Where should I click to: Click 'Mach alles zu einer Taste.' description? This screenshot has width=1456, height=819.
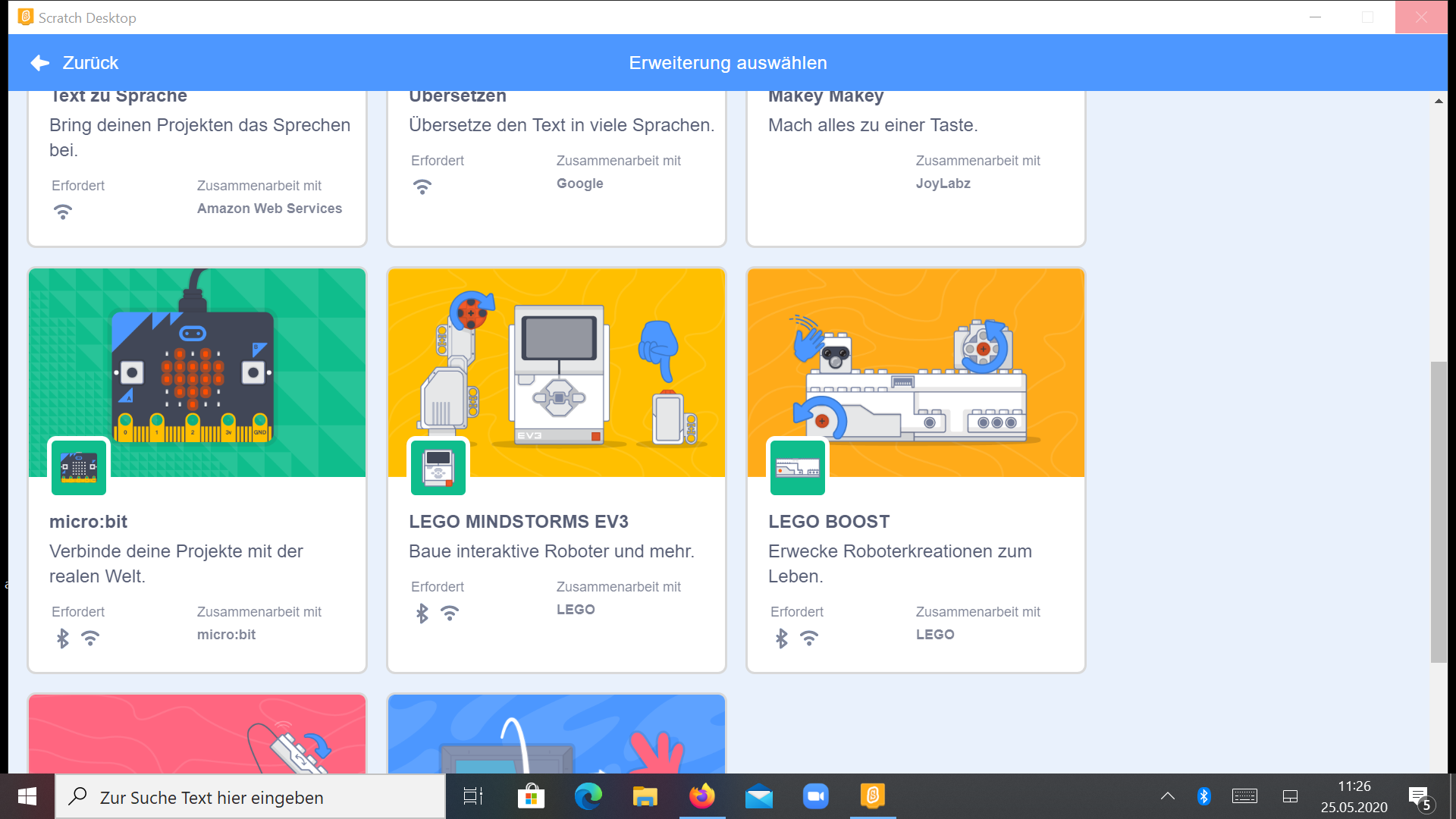pyautogui.click(x=873, y=125)
